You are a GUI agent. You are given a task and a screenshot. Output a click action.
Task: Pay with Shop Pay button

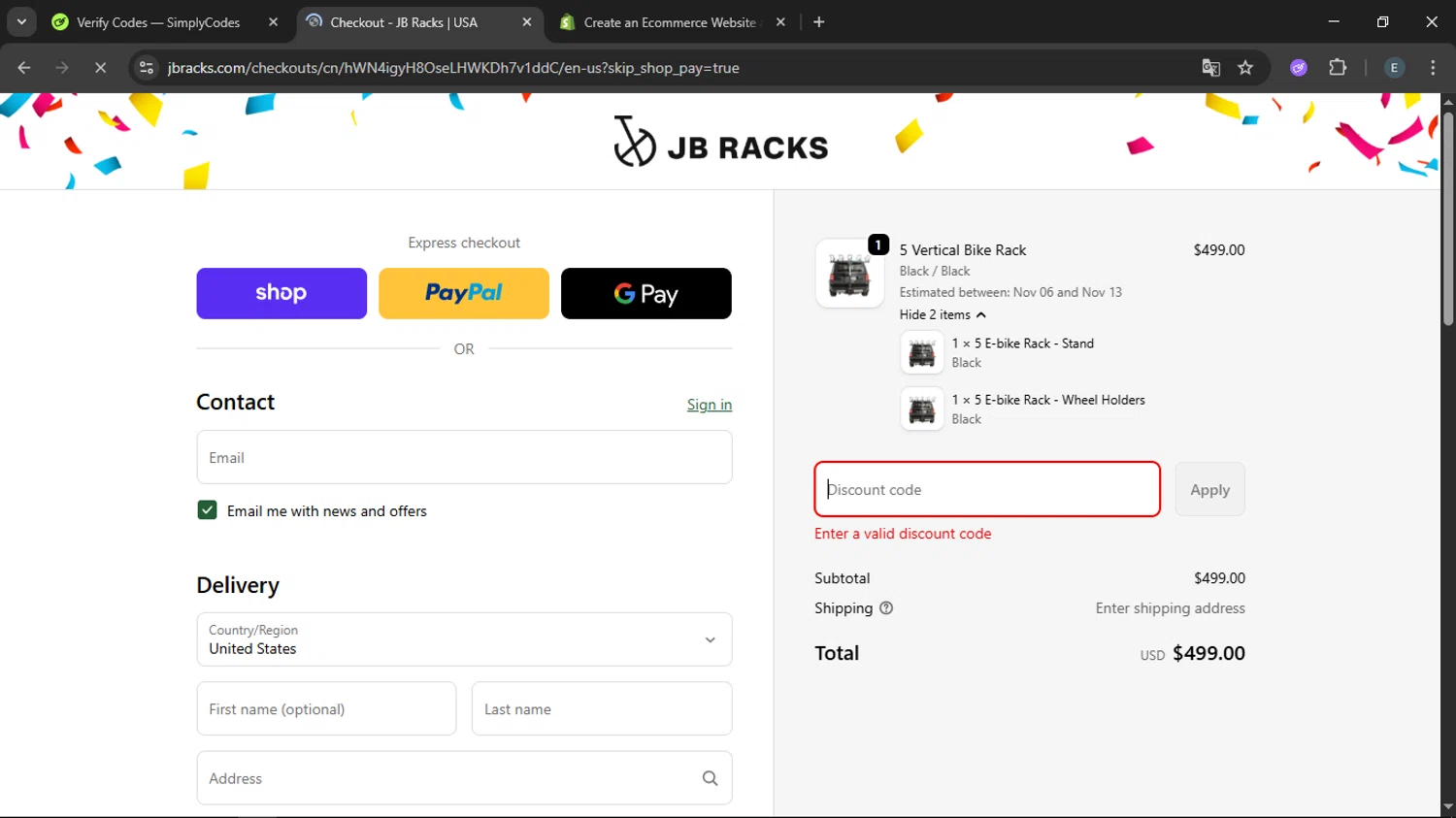tap(281, 293)
